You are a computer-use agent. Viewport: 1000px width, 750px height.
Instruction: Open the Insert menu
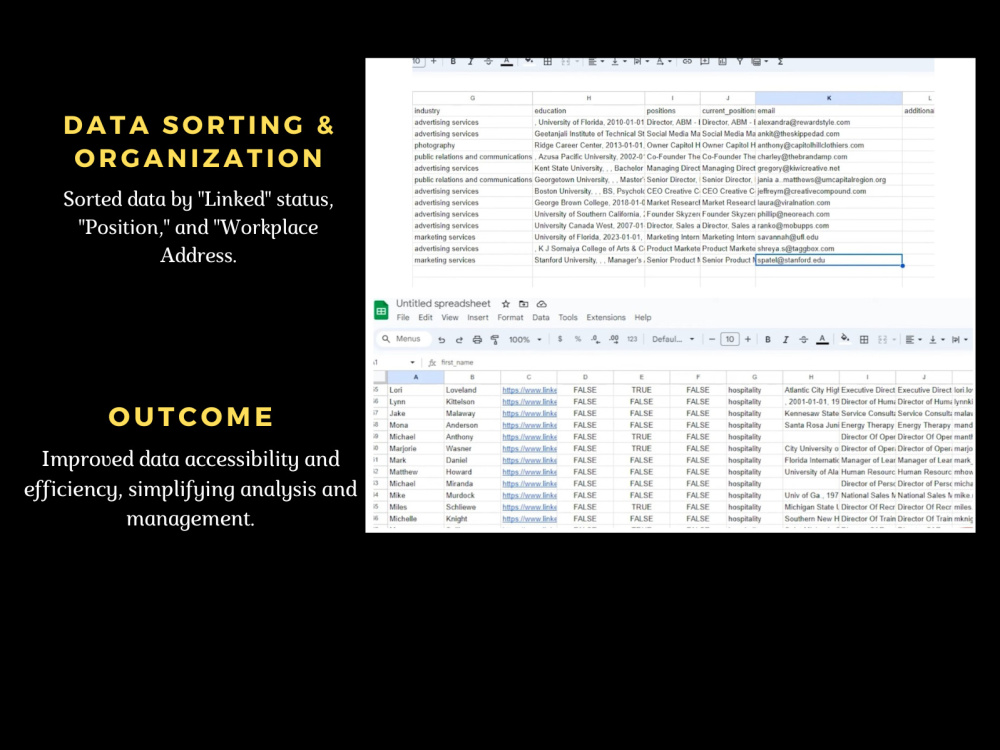tap(478, 318)
